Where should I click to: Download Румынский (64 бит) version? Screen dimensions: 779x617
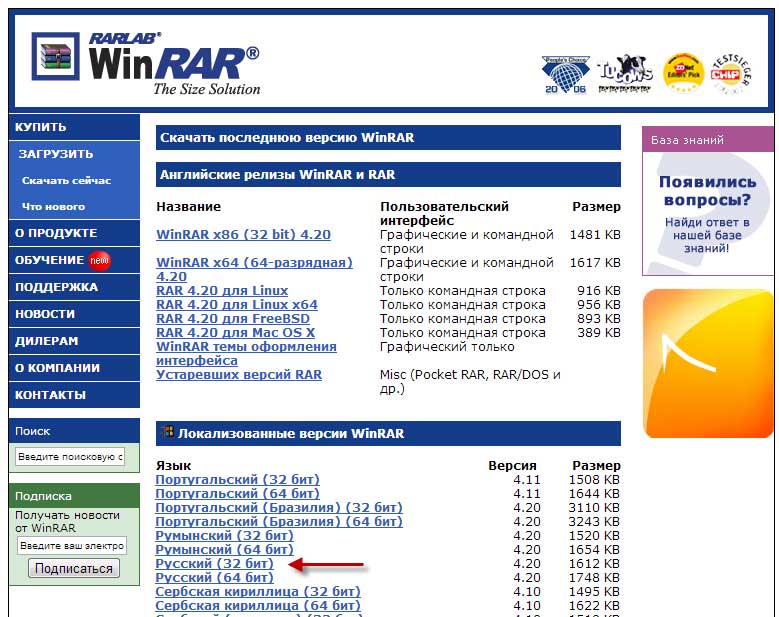coord(225,549)
